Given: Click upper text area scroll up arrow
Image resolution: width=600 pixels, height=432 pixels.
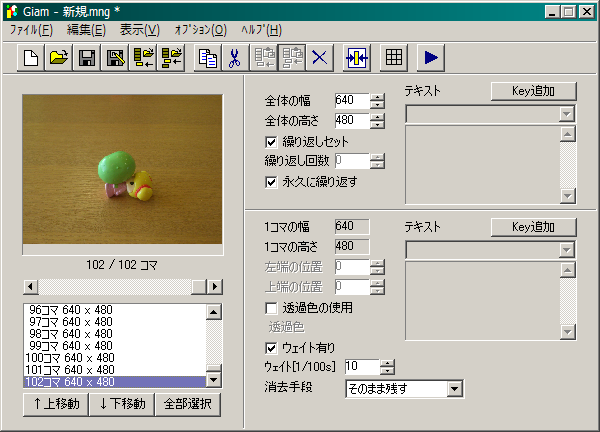Looking at the screenshot, I should click(x=567, y=134).
